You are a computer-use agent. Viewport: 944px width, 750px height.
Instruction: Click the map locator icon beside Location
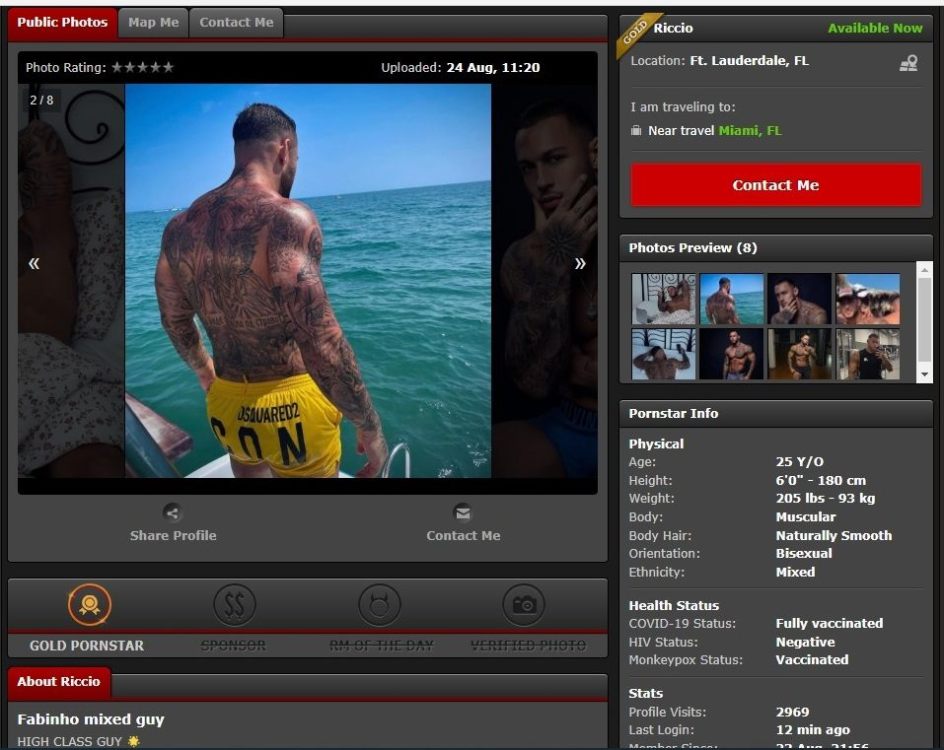pyautogui.click(x=908, y=63)
